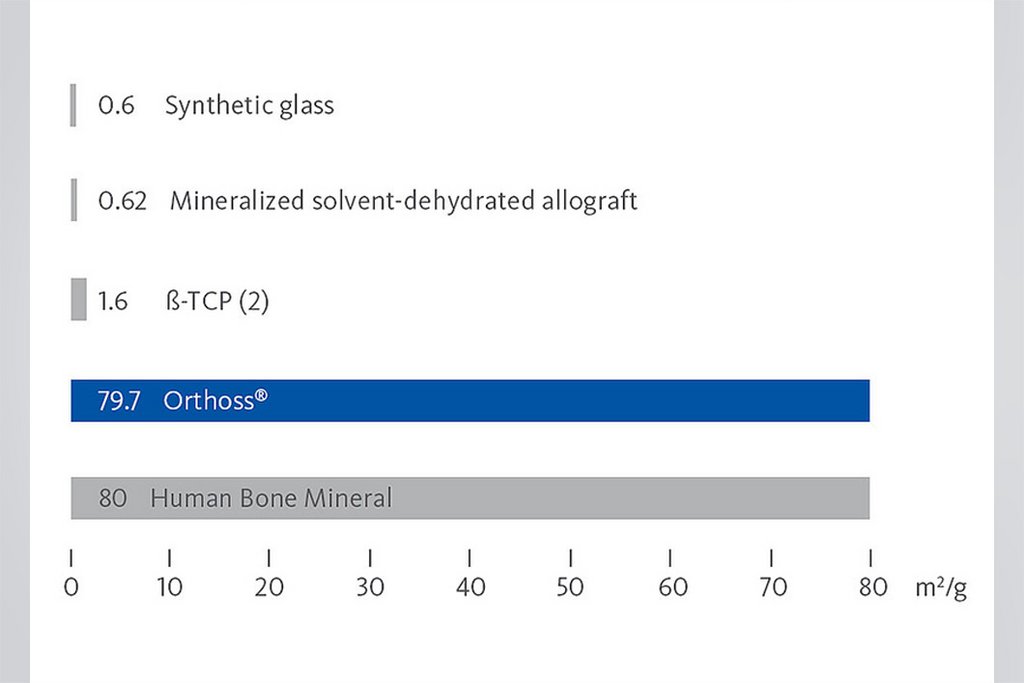1024x683 pixels.
Task: Click the thin gray bar beside 0.6
Action: (x=73, y=106)
